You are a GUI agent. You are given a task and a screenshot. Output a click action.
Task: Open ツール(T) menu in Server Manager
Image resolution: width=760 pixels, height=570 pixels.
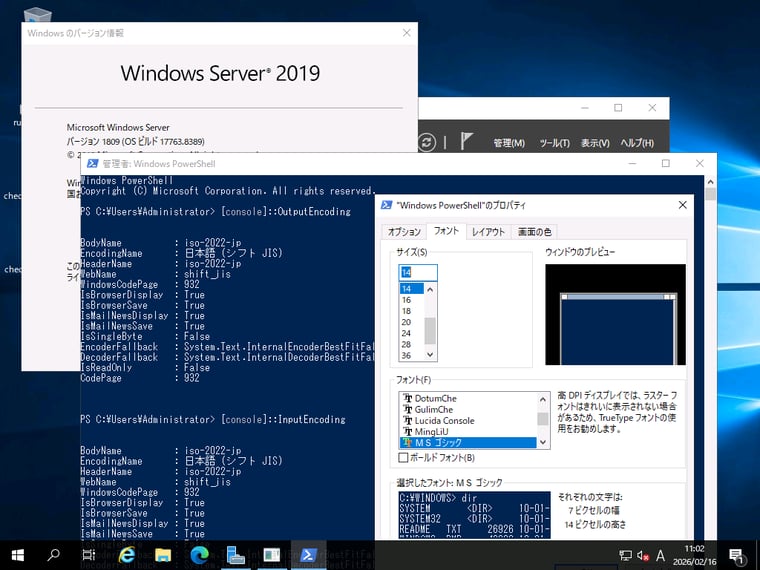pos(554,143)
